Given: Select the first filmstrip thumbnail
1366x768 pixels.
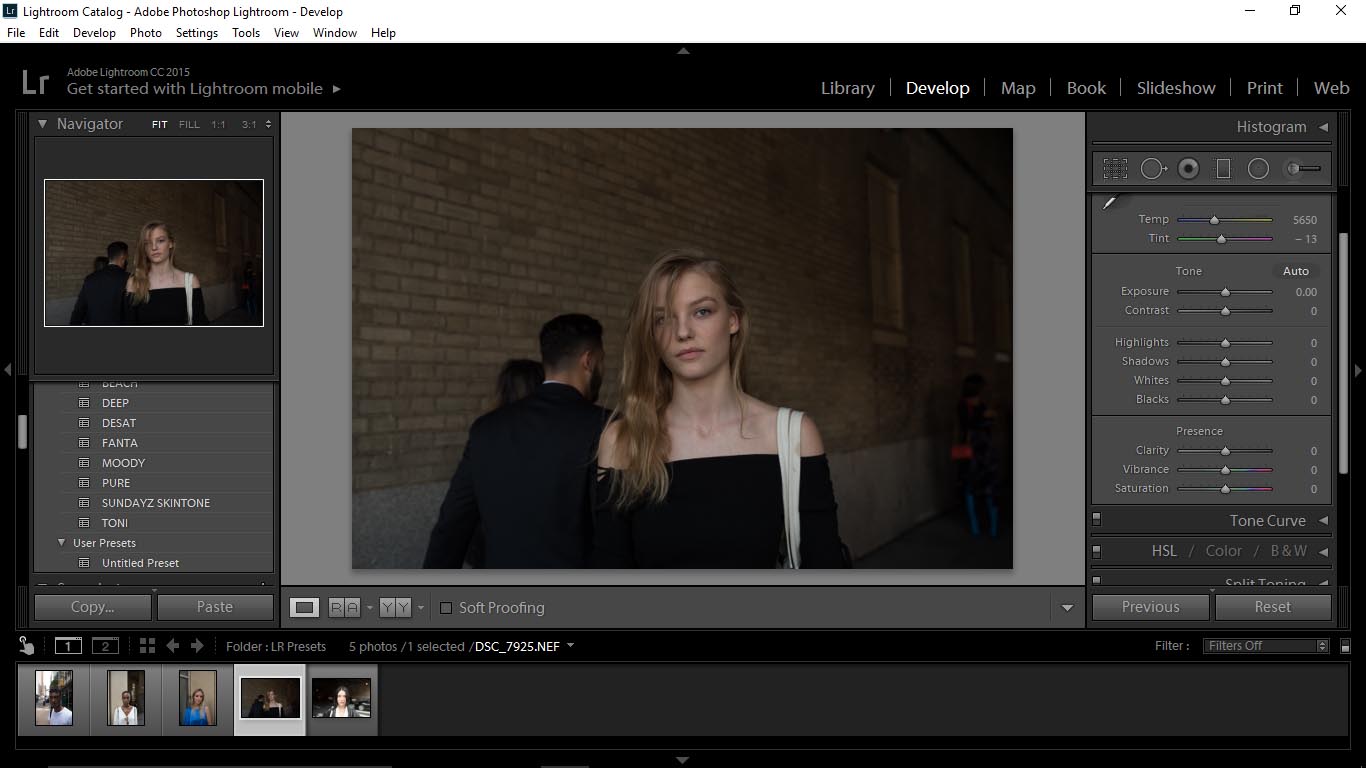Looking at the screenshot, I should point(54,697).
